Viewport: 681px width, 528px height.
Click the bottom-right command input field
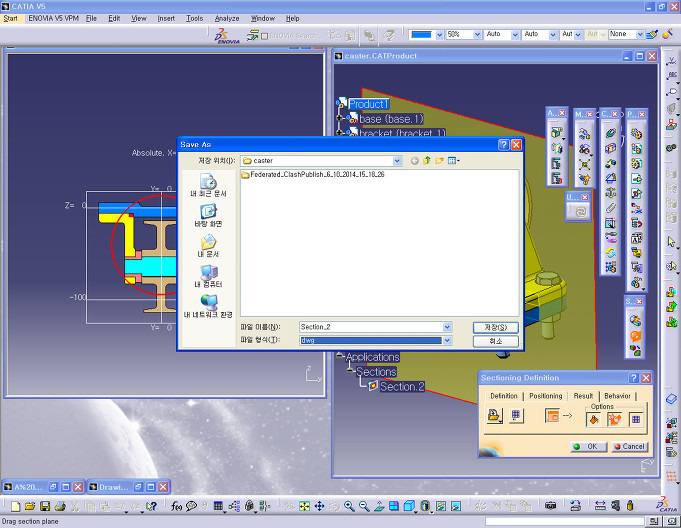[565, 521]
